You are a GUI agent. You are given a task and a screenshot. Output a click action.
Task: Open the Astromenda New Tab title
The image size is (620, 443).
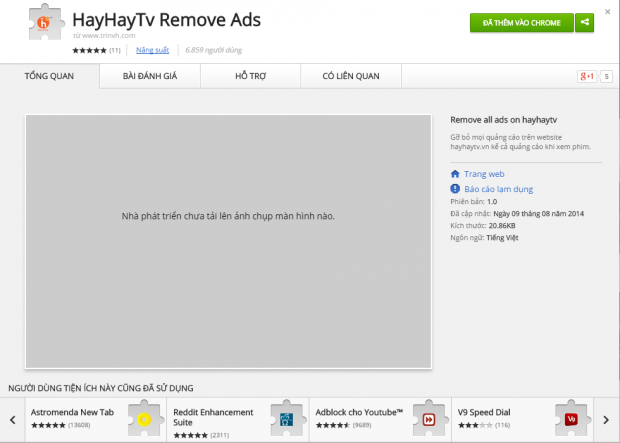click(x=72, y=412)
